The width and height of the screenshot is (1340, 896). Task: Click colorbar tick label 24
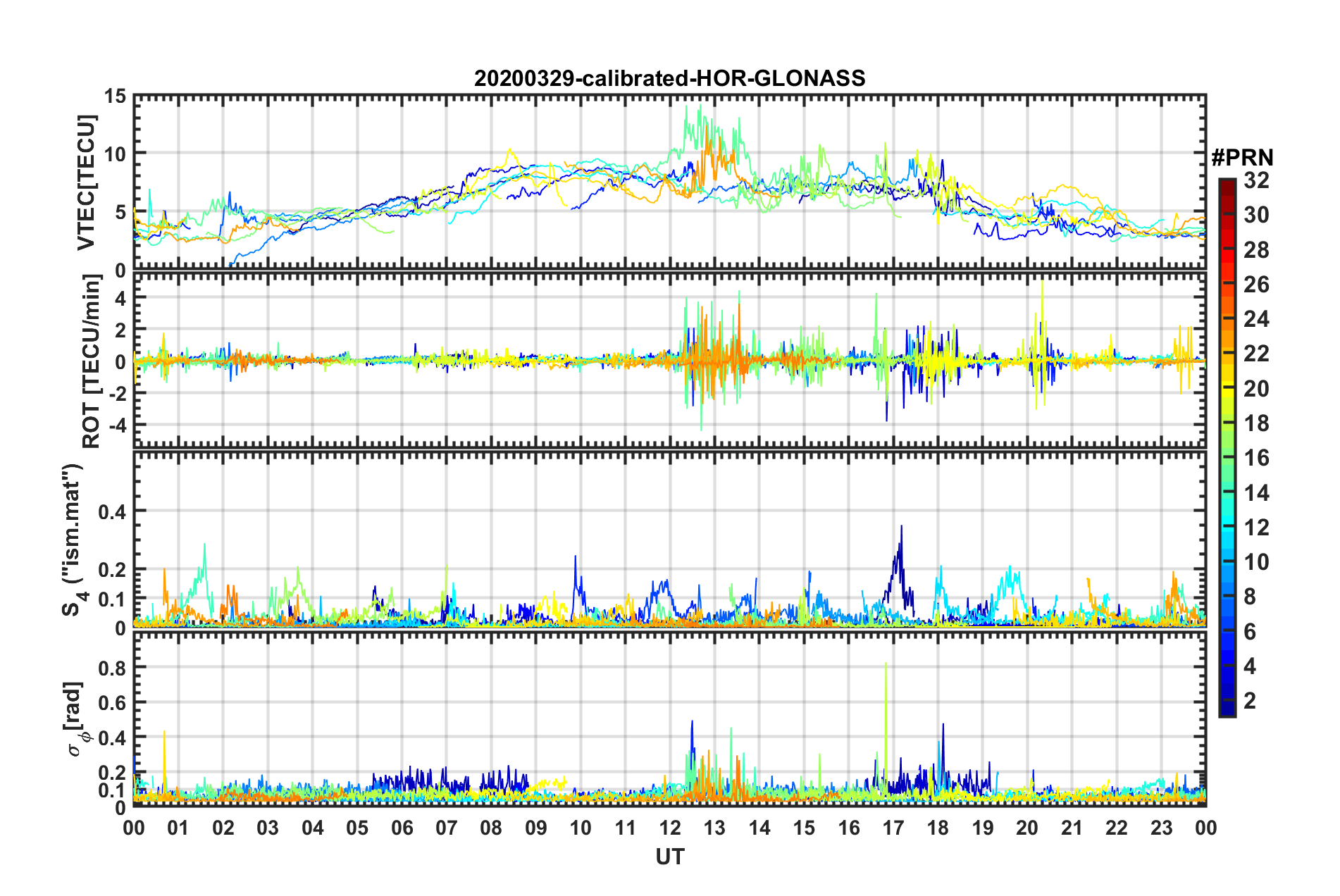click(x=1256, y=319)
